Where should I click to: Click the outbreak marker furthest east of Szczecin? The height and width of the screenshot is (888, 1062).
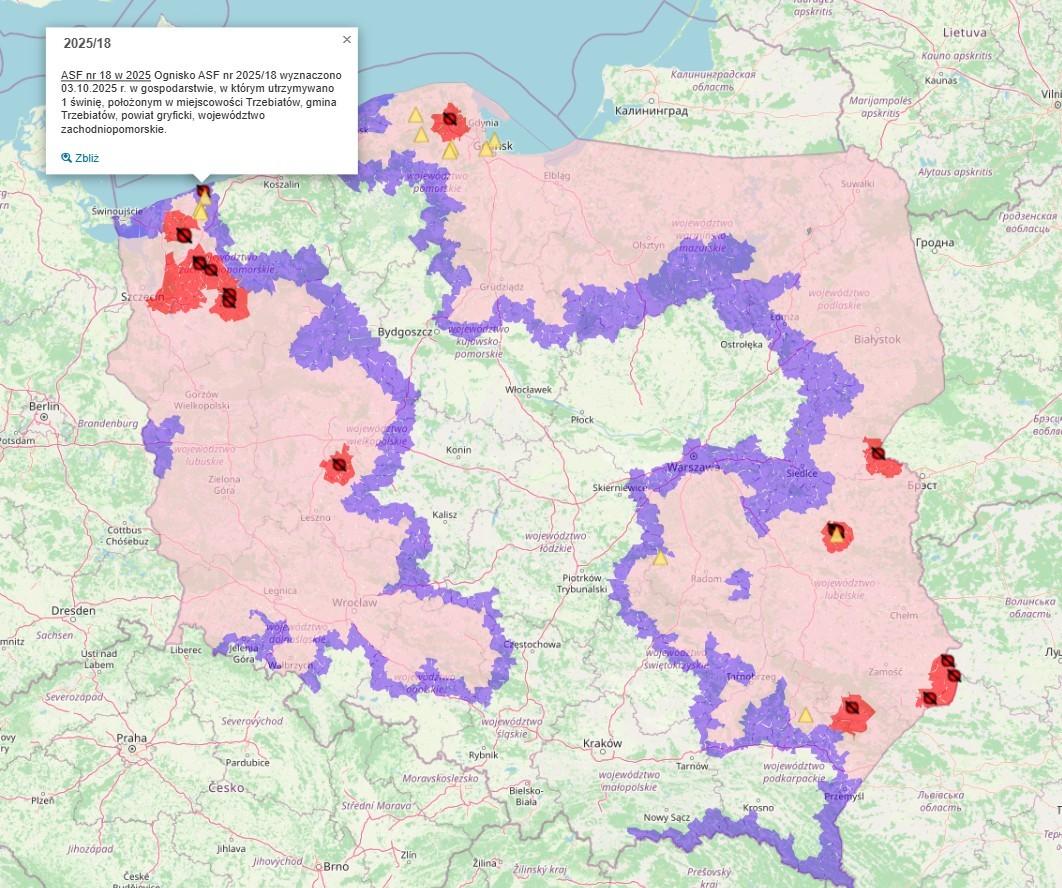pos(229,297)
